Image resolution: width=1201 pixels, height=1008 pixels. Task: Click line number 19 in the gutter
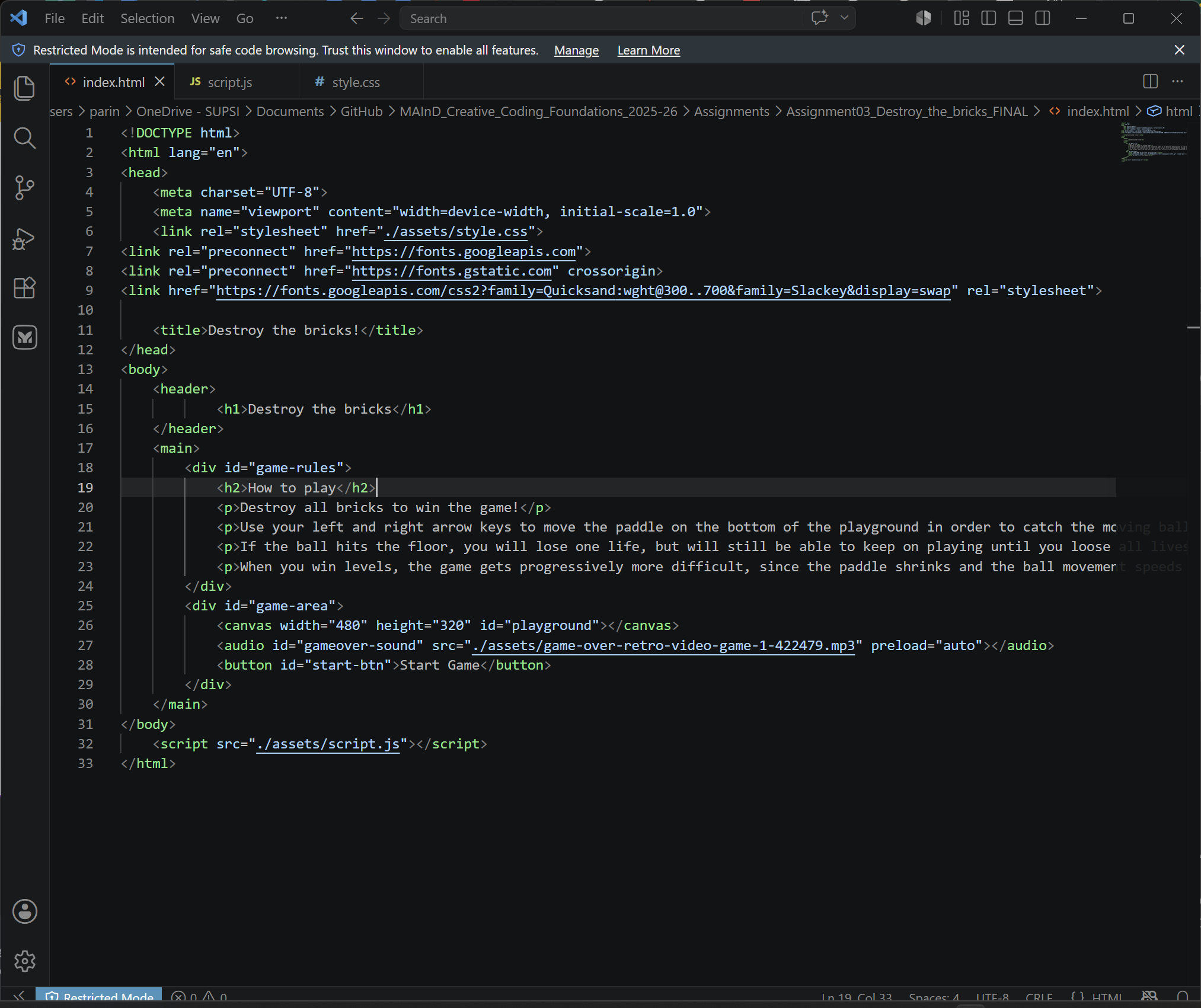[x=85, y=488]
